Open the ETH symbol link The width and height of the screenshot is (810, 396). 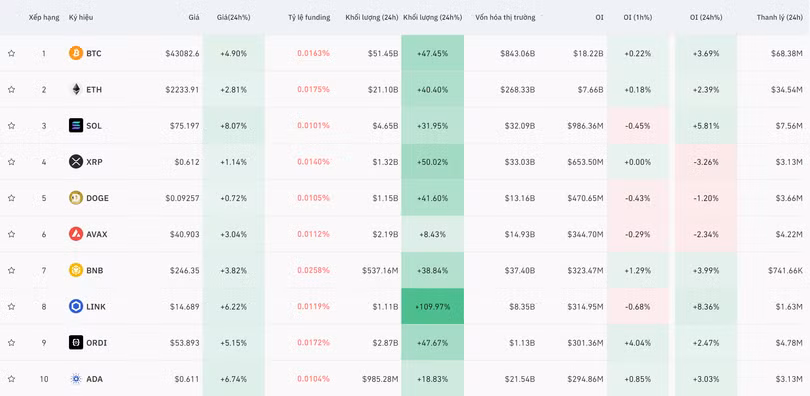coord(94,89)
